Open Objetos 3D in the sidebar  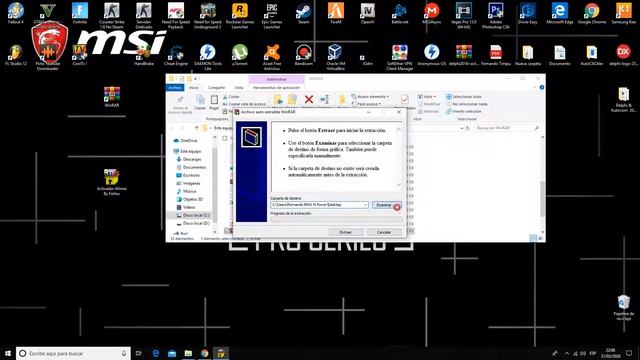point(189,199)
